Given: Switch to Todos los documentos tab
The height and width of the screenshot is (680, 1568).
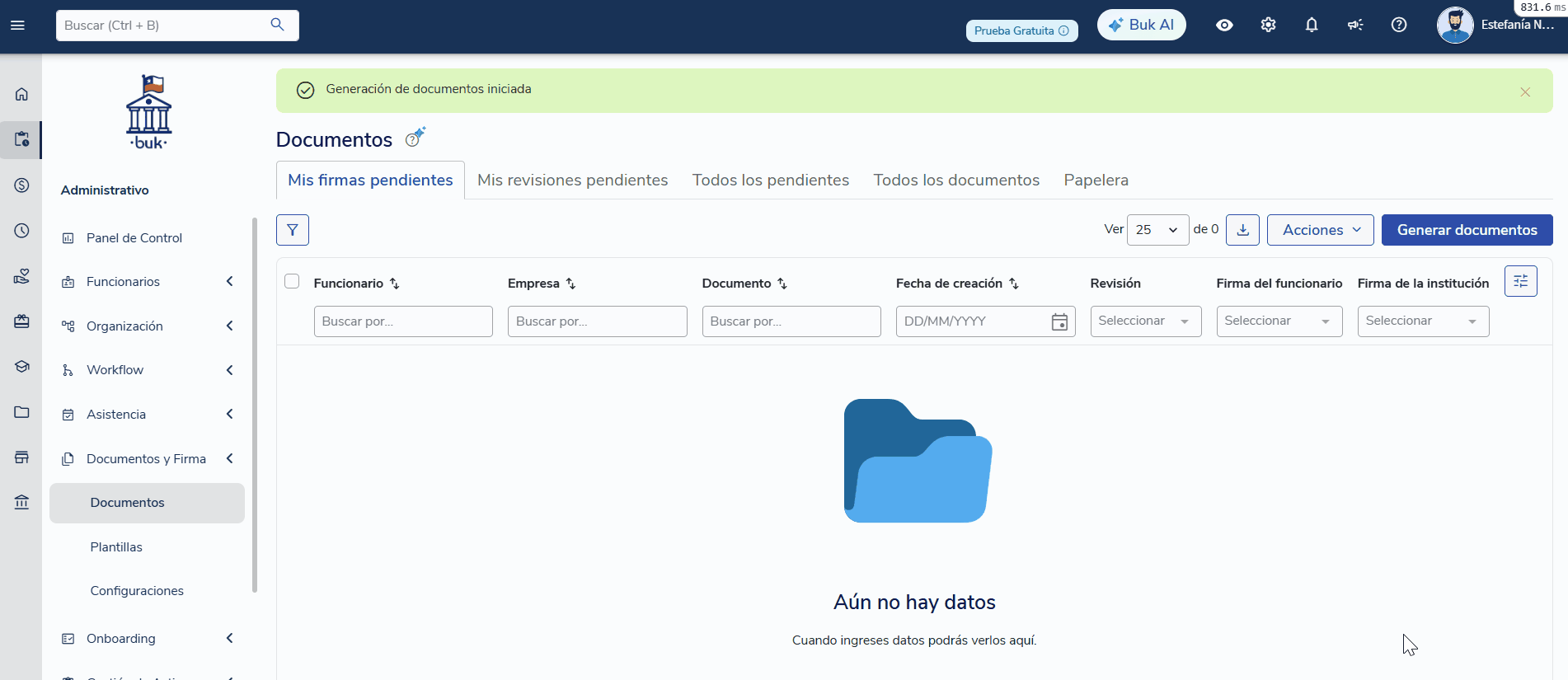Looking at the screenshot, I should pos(956,180).
